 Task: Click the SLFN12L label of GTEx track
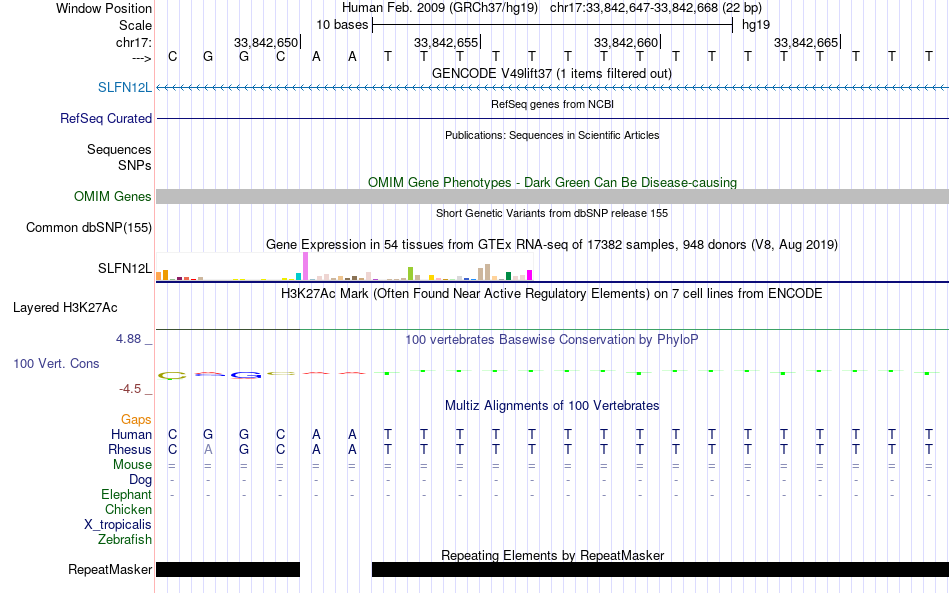(x=125, y=268)
